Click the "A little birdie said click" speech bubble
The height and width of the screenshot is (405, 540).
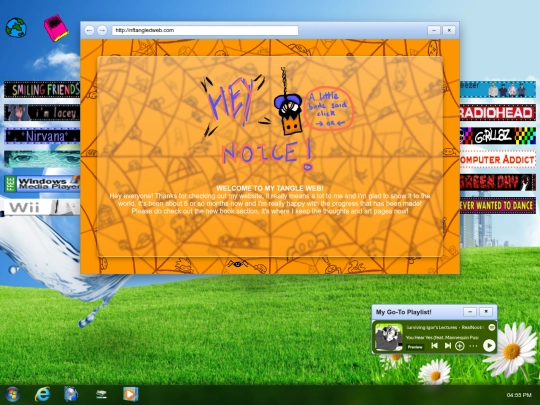pos(329,108)
